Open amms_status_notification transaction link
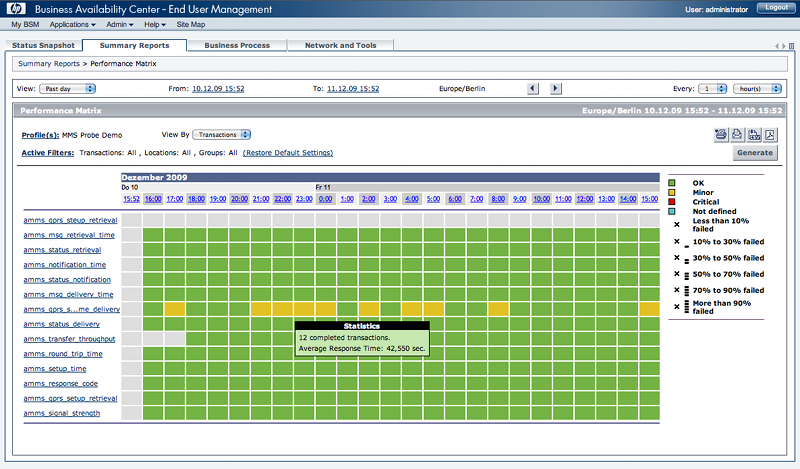This screenshot has width=800, height=469. coord(67,280)
